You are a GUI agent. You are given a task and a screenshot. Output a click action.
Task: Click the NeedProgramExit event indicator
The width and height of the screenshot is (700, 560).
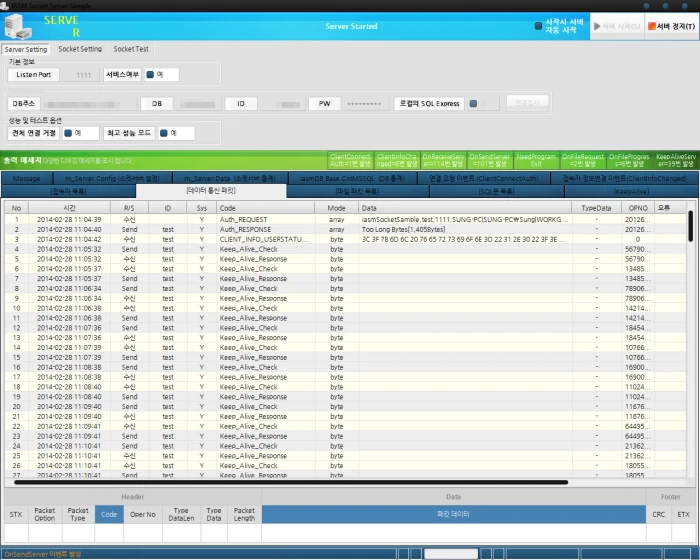(x=536, y=160)
